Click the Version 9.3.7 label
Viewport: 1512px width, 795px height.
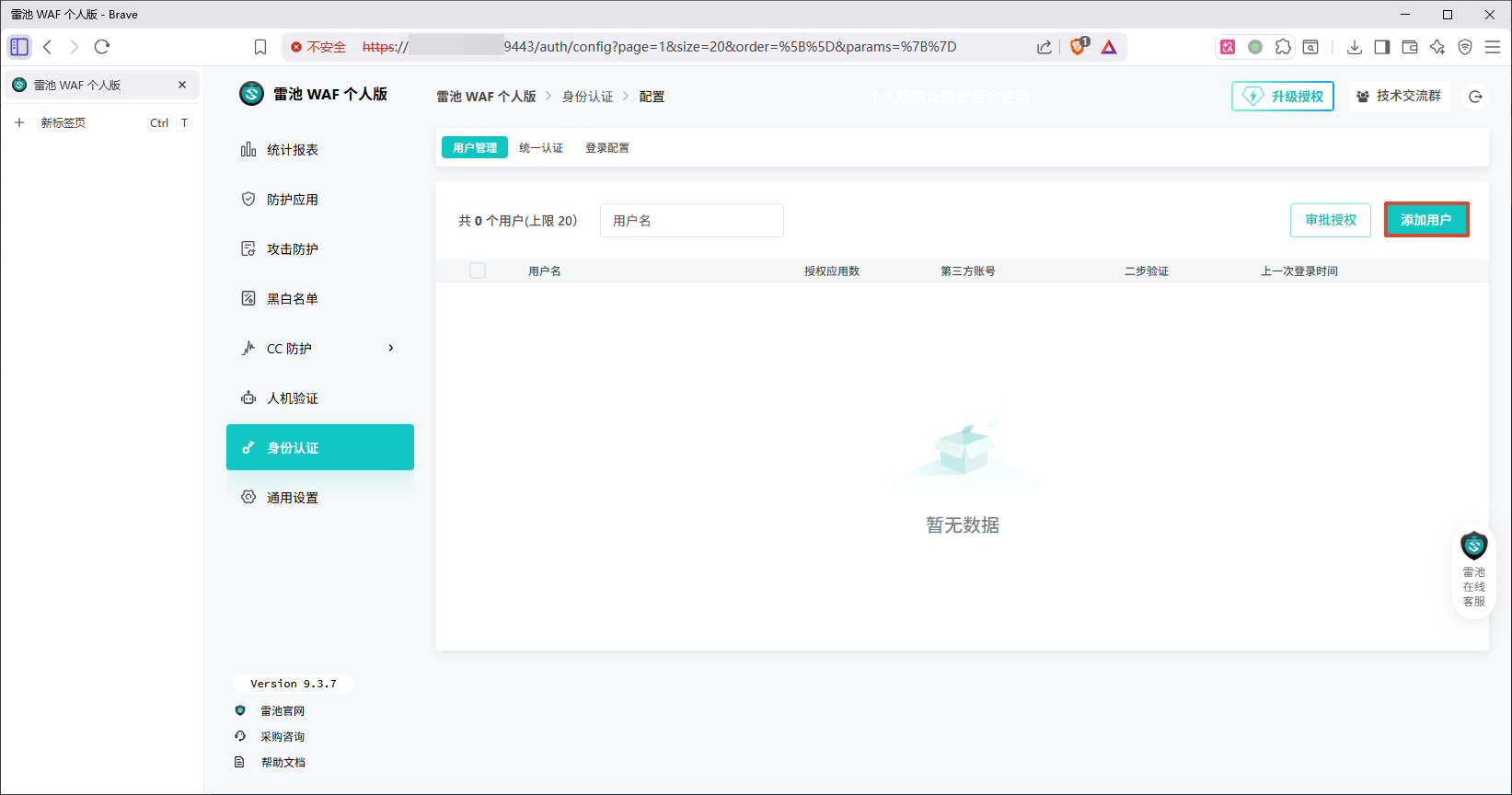click(x=294, y=684)
